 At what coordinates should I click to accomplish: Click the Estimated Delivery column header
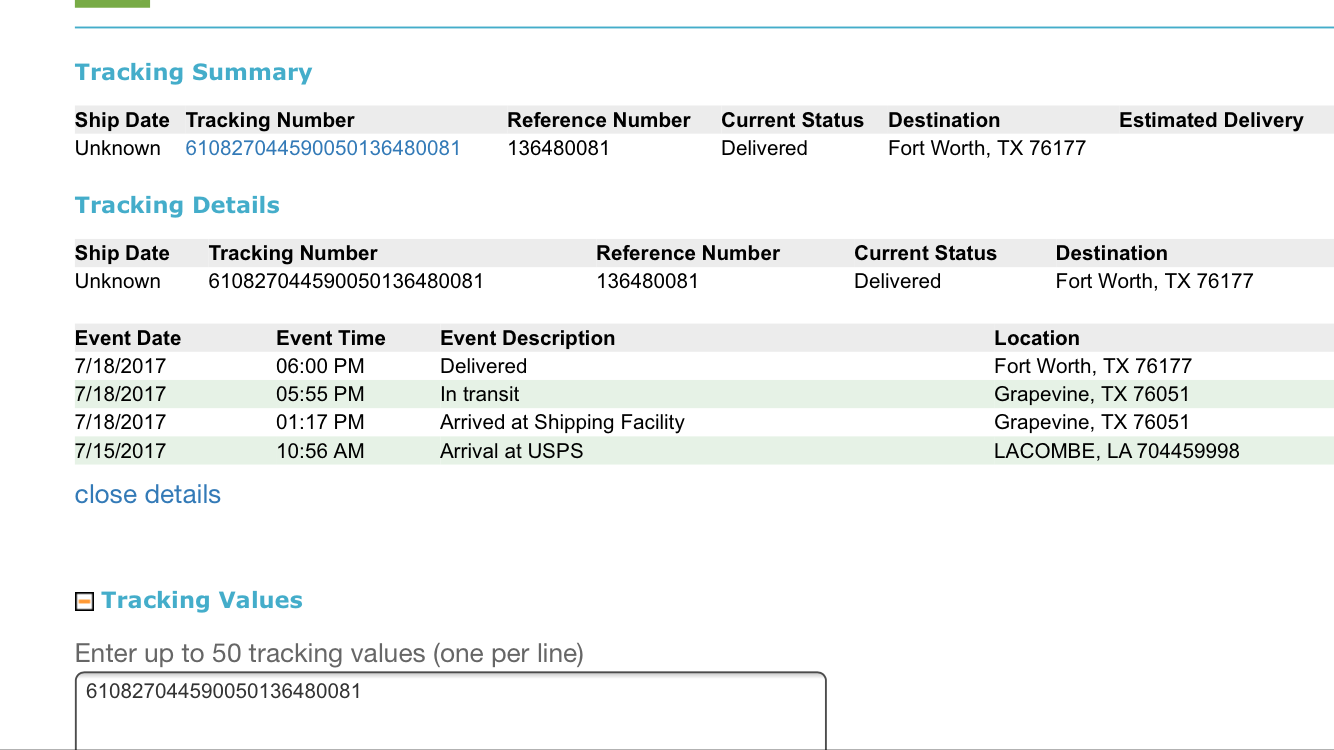click(x=1211, y=120)
